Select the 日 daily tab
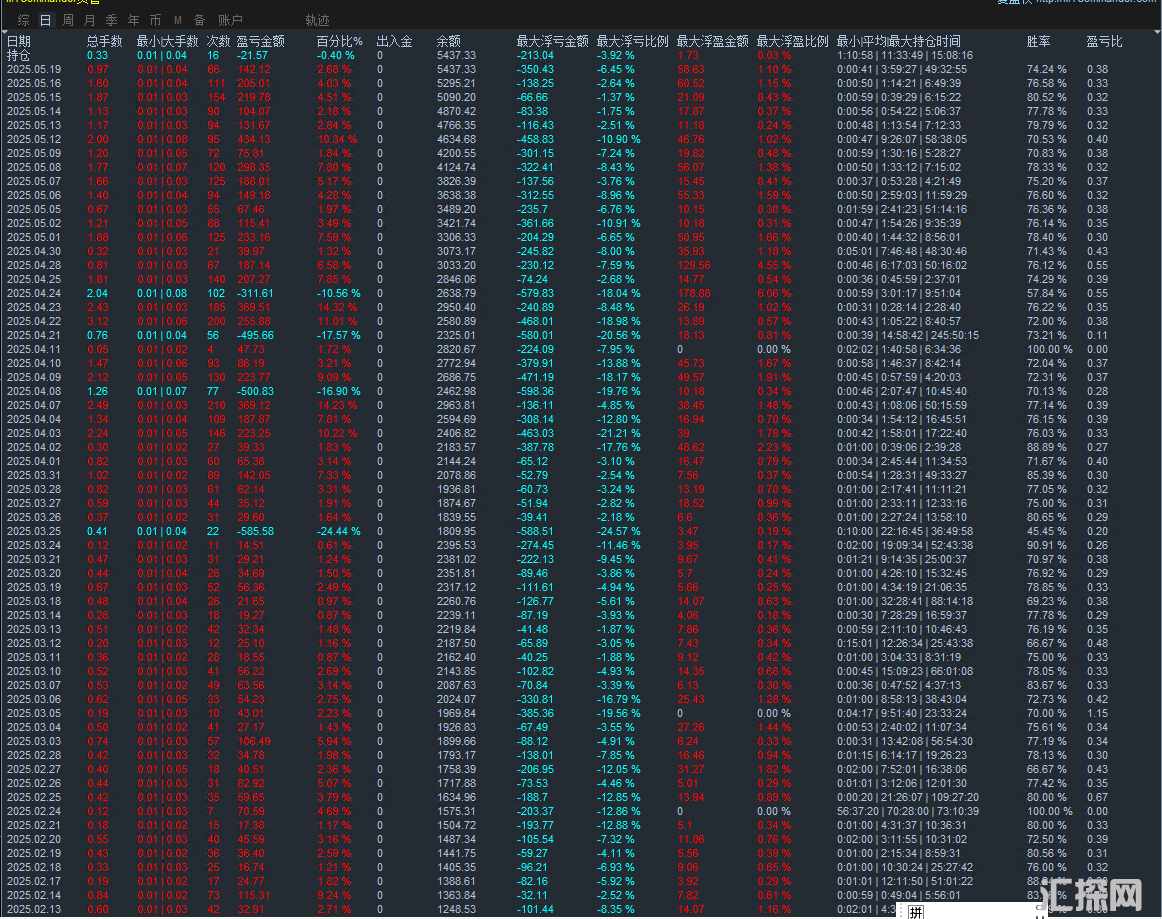The height and width of the screenshot is (919, 1162). tap(46, 20)
